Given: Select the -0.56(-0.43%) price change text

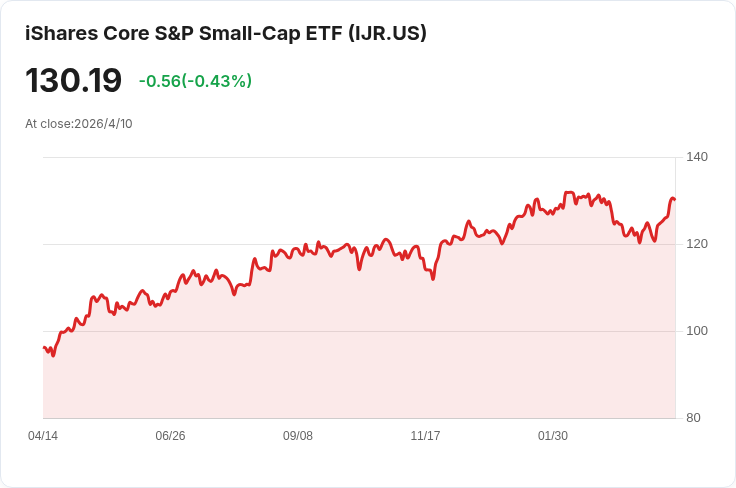Looking at the screenshot, I should coord(195,81).
